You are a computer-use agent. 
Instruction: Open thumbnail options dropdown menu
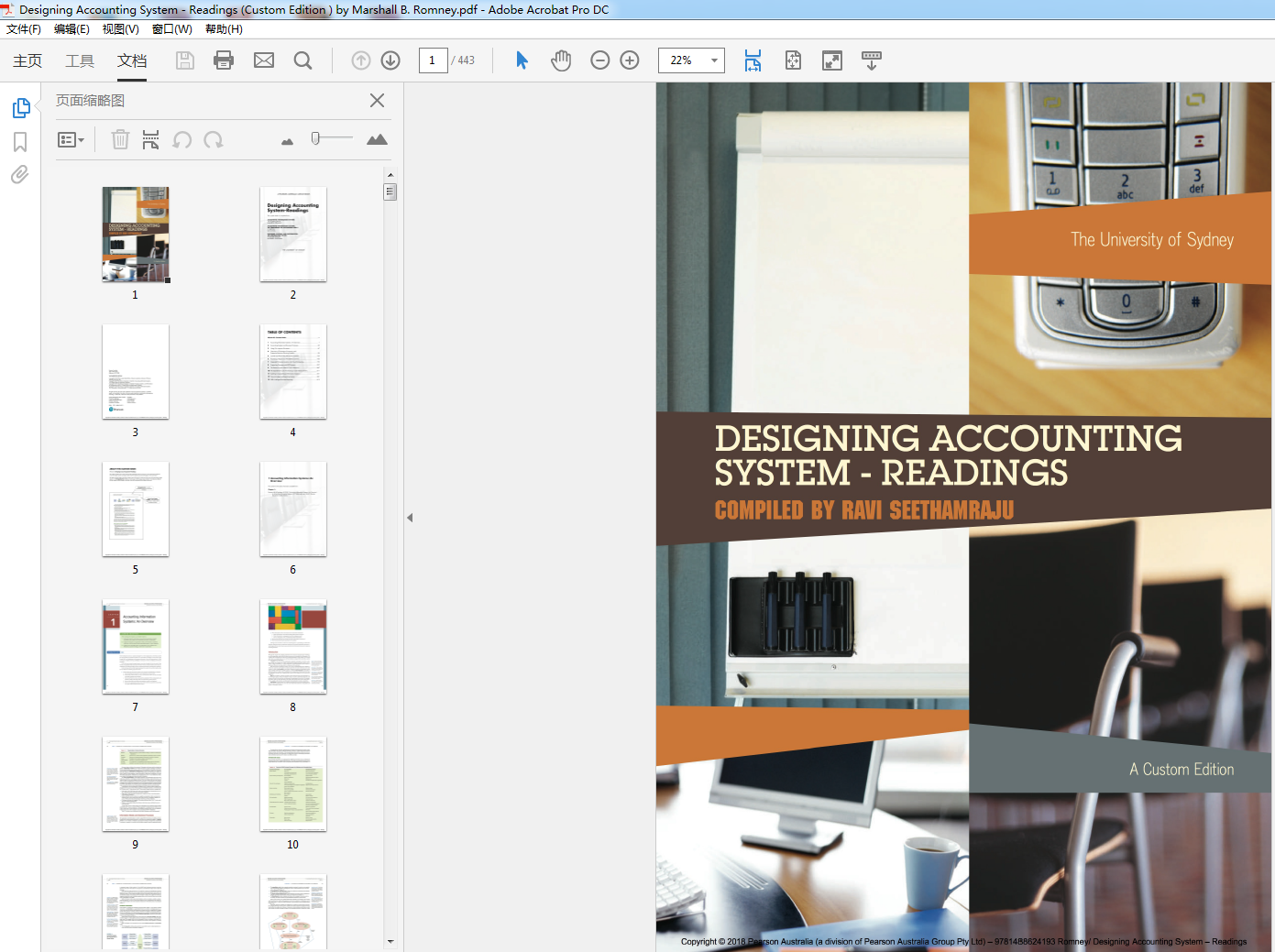click(x=71, y=140)
